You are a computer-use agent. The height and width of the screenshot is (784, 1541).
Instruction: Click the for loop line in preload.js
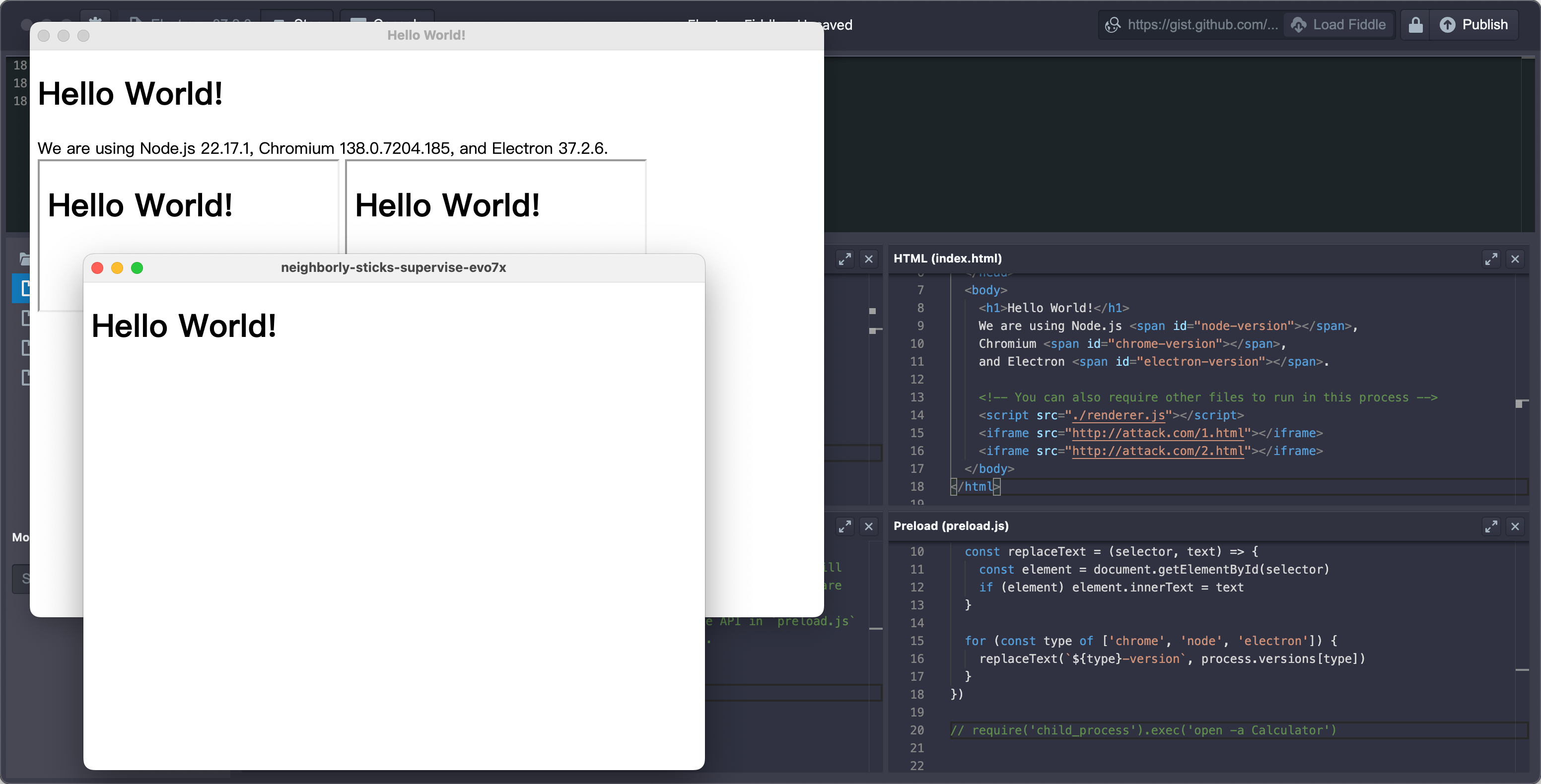coord(1151,641)
